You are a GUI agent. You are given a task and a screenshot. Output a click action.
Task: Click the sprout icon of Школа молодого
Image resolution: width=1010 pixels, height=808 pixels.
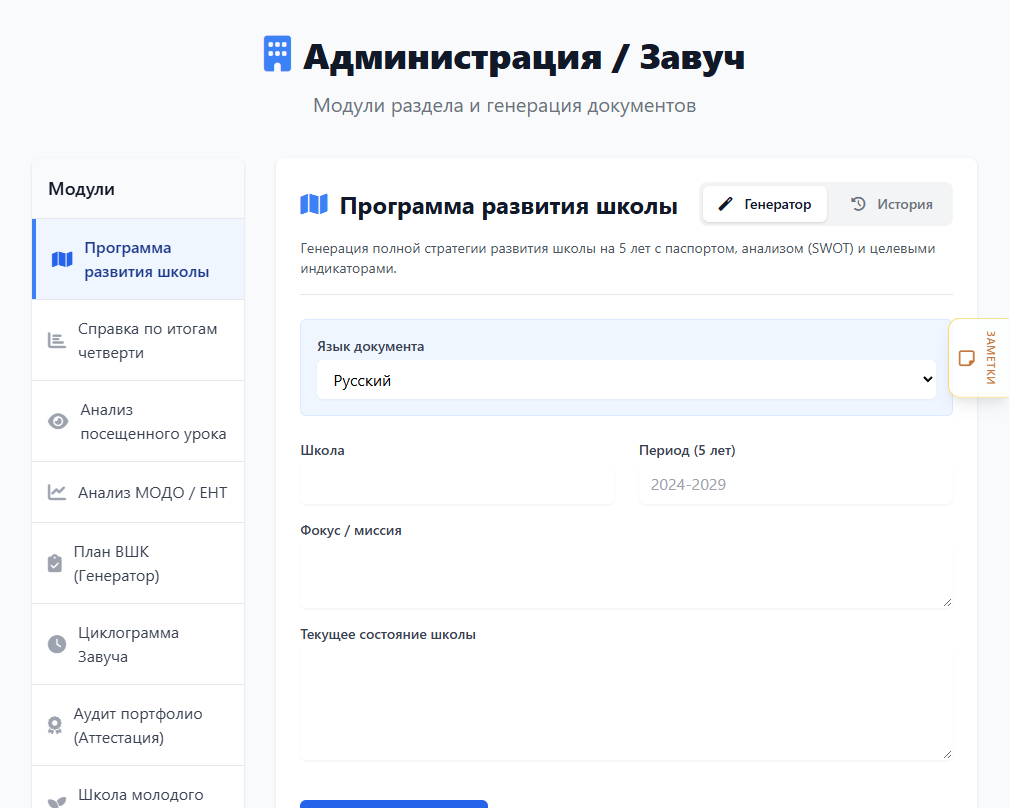tap(57, 802)
